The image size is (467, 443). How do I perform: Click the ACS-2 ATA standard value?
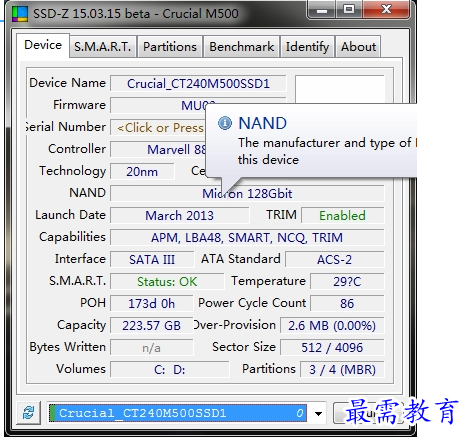pos(335,259)
